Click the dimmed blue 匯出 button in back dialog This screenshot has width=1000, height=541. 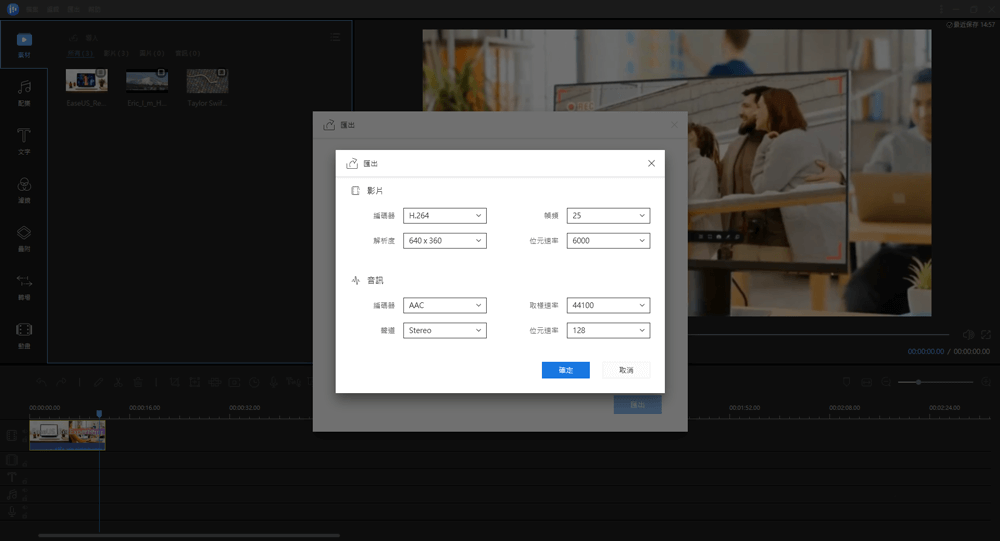(x=638, y=404)
